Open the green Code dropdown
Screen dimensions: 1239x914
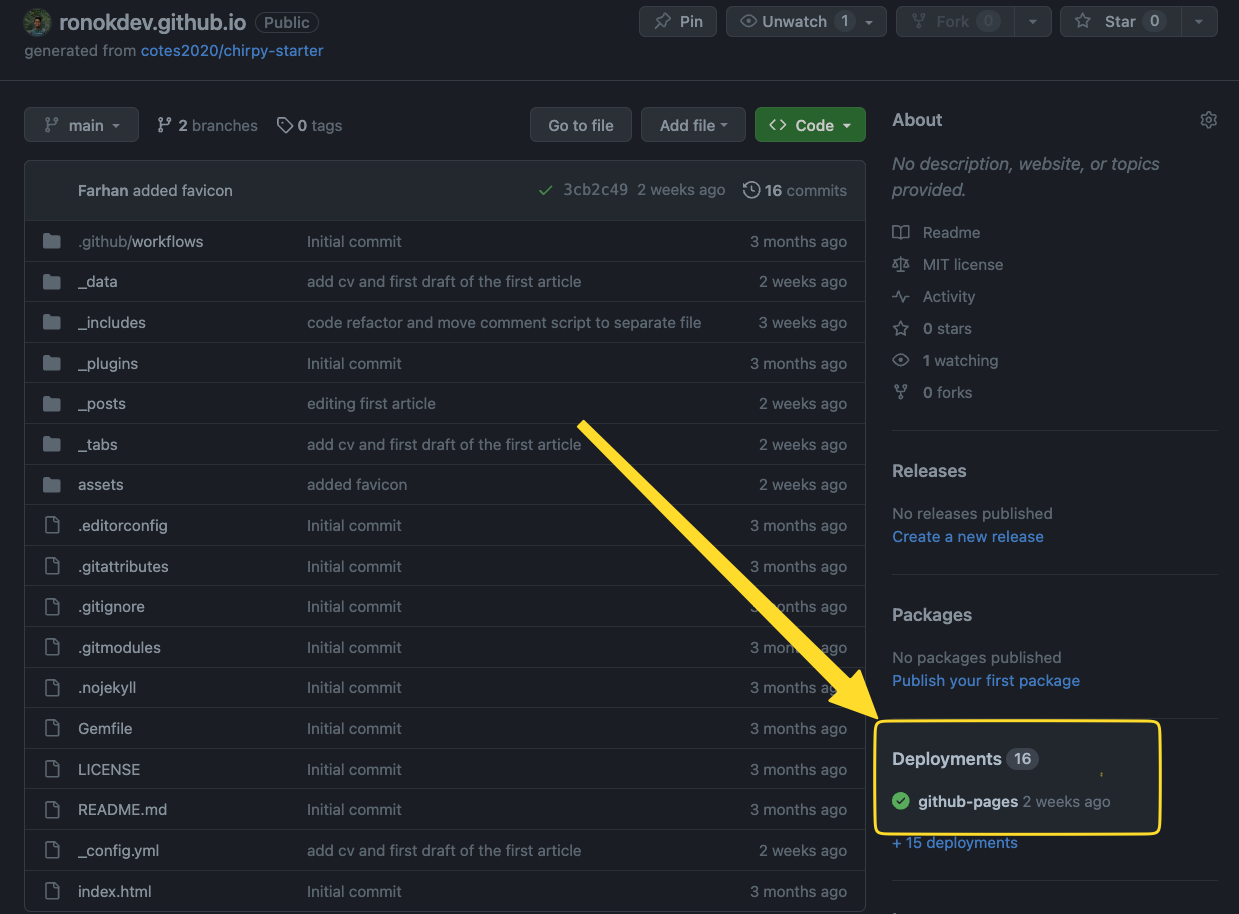coord(810,125)
